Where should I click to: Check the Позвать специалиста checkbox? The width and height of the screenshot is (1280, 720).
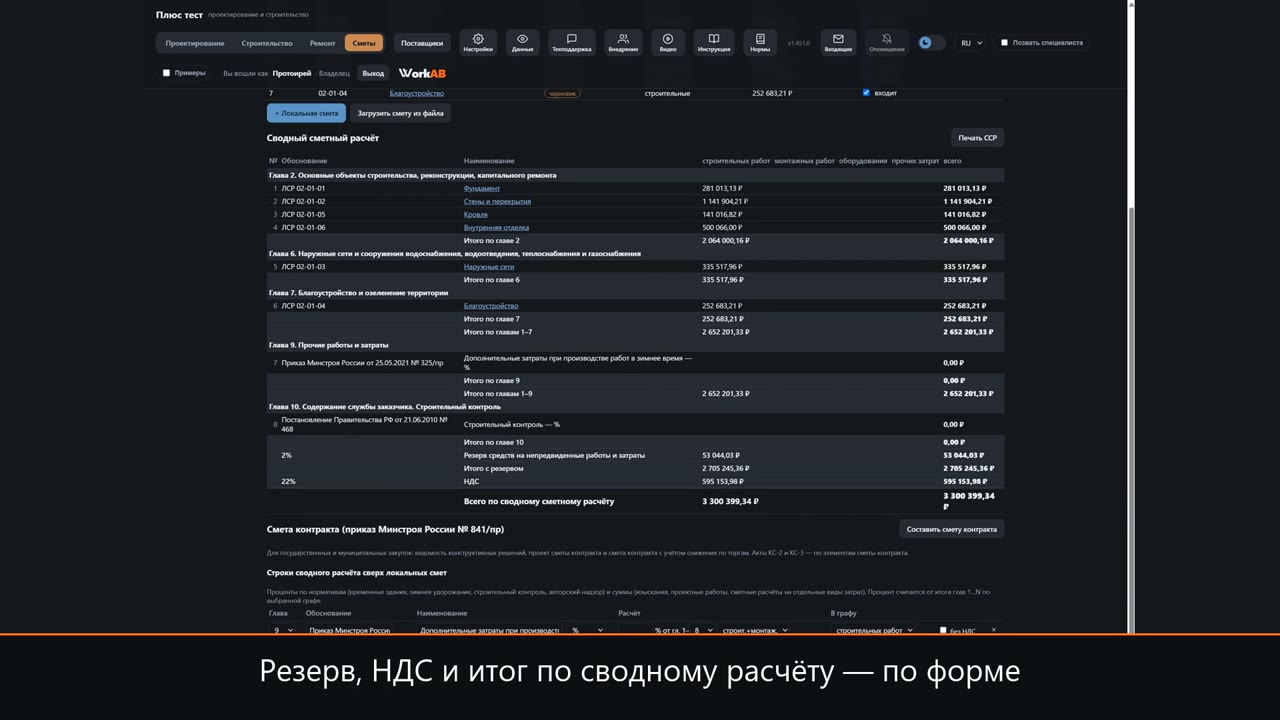(x=1004, y=43)
